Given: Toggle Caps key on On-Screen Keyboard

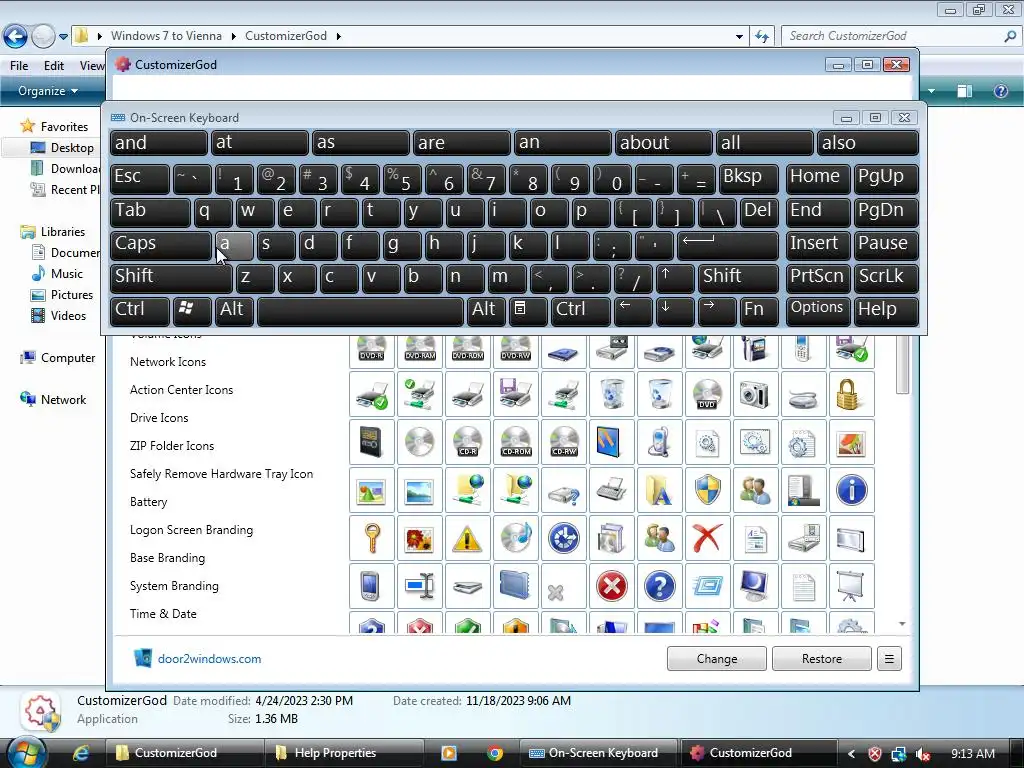Looking at the screenshot, I should [161, 245].
